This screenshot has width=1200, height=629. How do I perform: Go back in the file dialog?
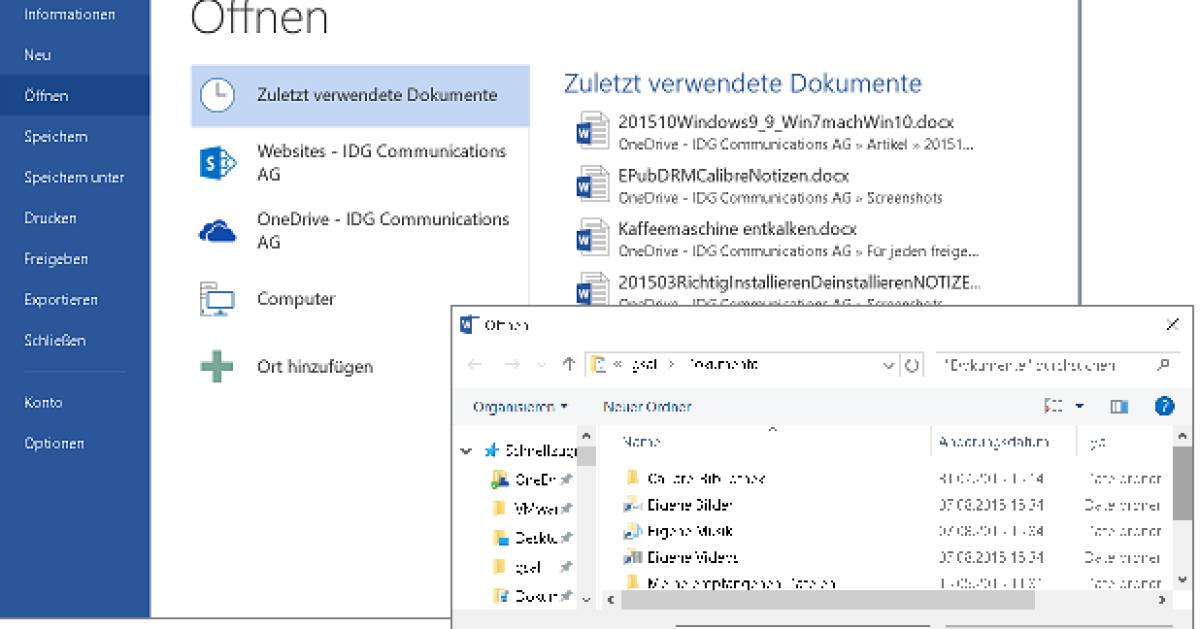coord(475,365)
